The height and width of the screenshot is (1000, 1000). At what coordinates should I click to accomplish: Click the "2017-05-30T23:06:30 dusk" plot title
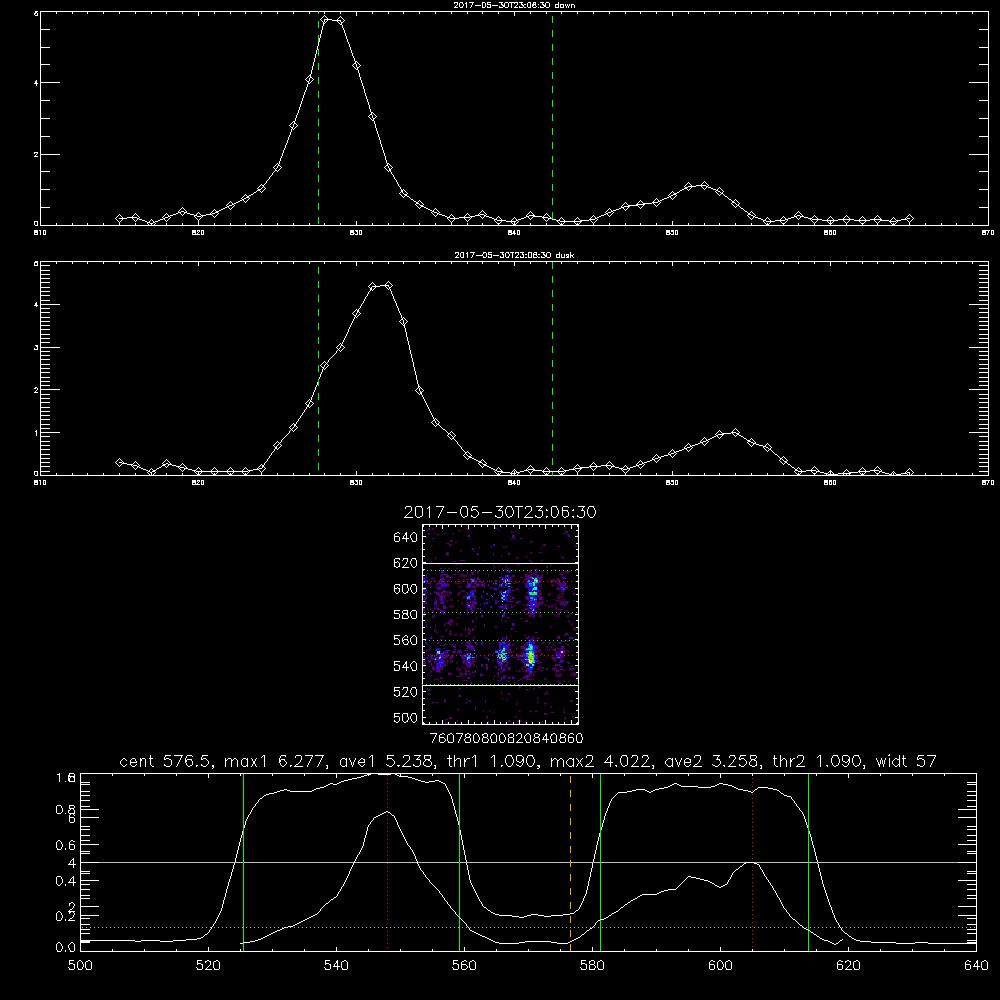[x=514, y=255]
